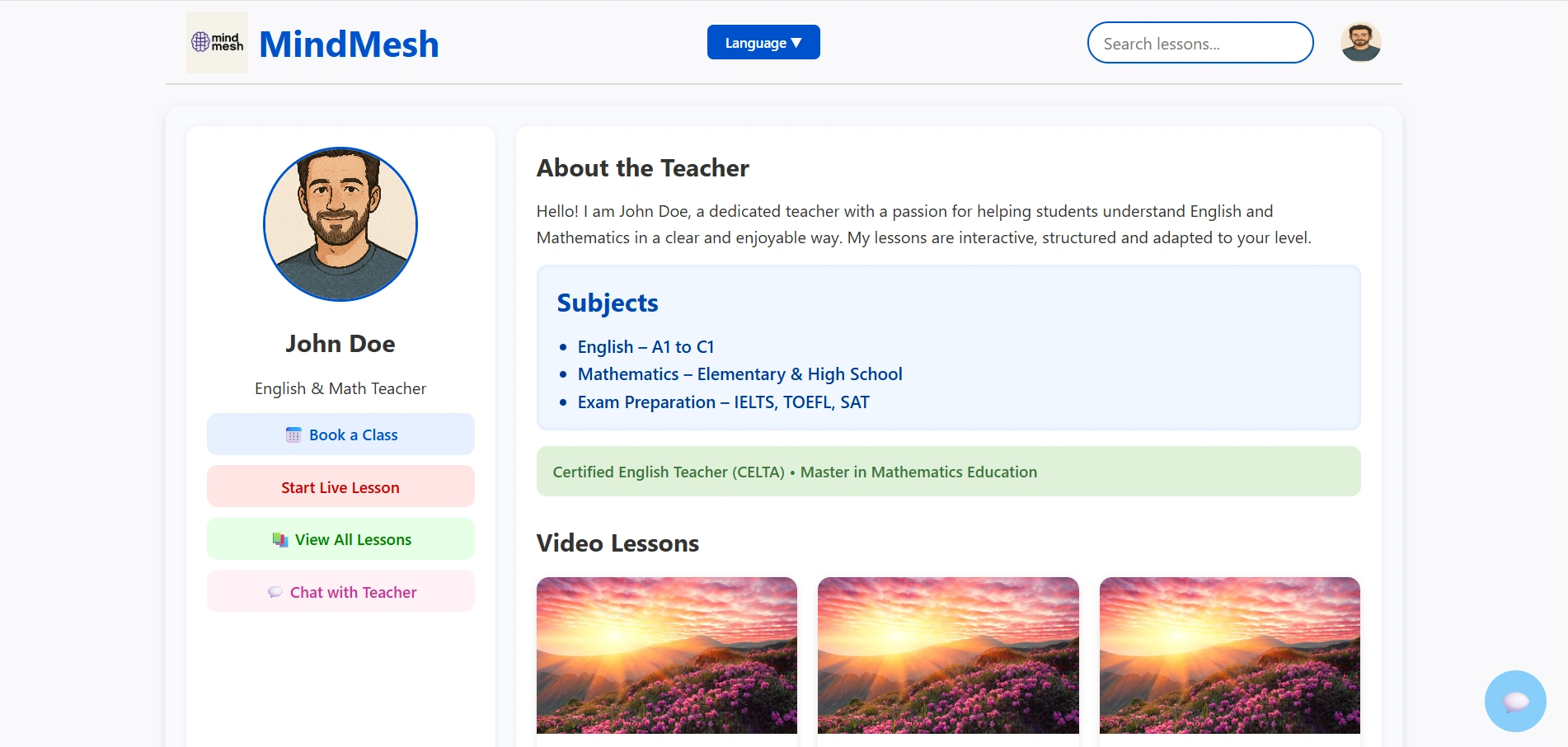The image size is (1568, 747).
Task: Click the 'Video Lessons' heading
Action: [617, 543]
